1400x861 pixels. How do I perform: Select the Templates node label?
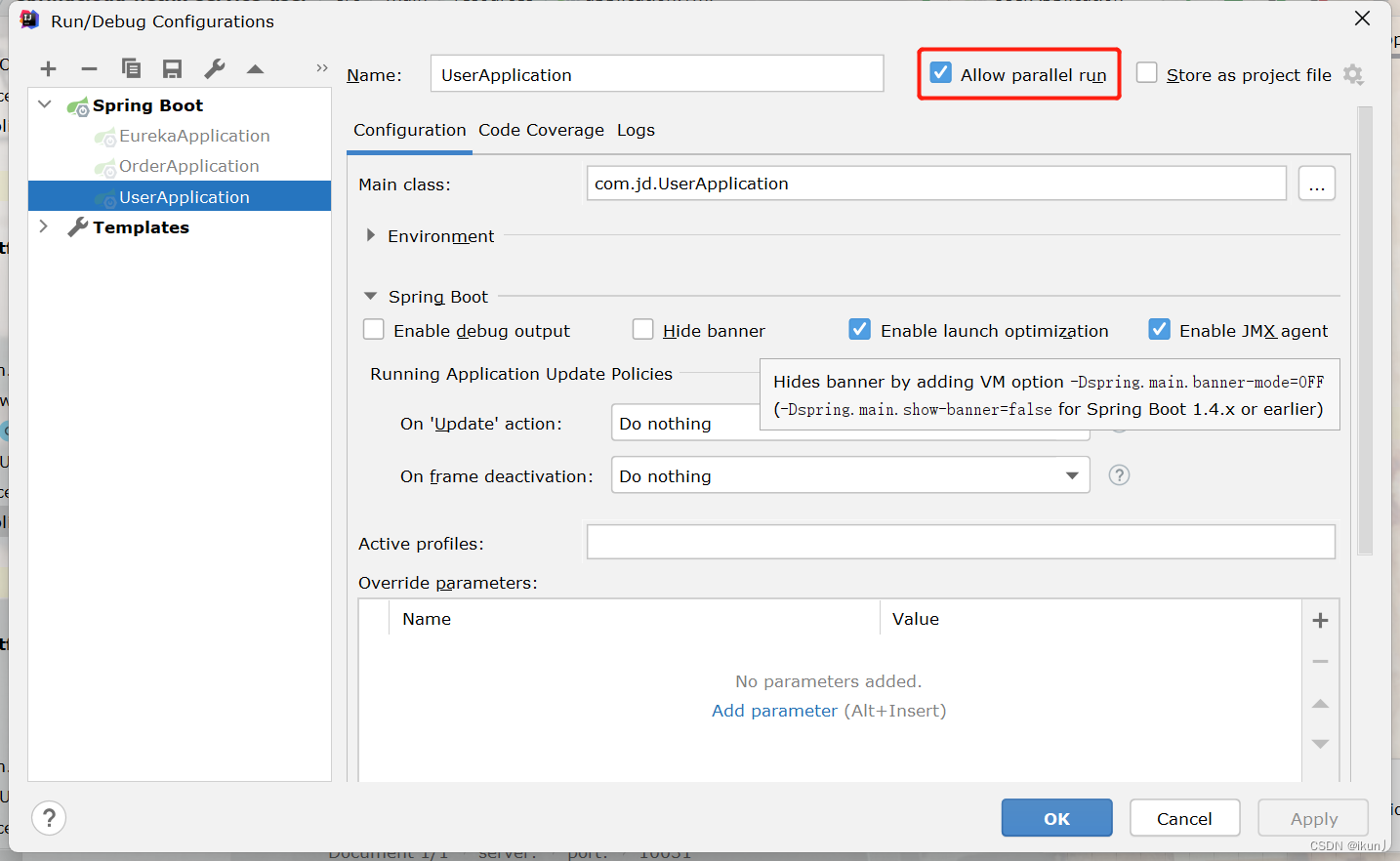coord(141,227)
